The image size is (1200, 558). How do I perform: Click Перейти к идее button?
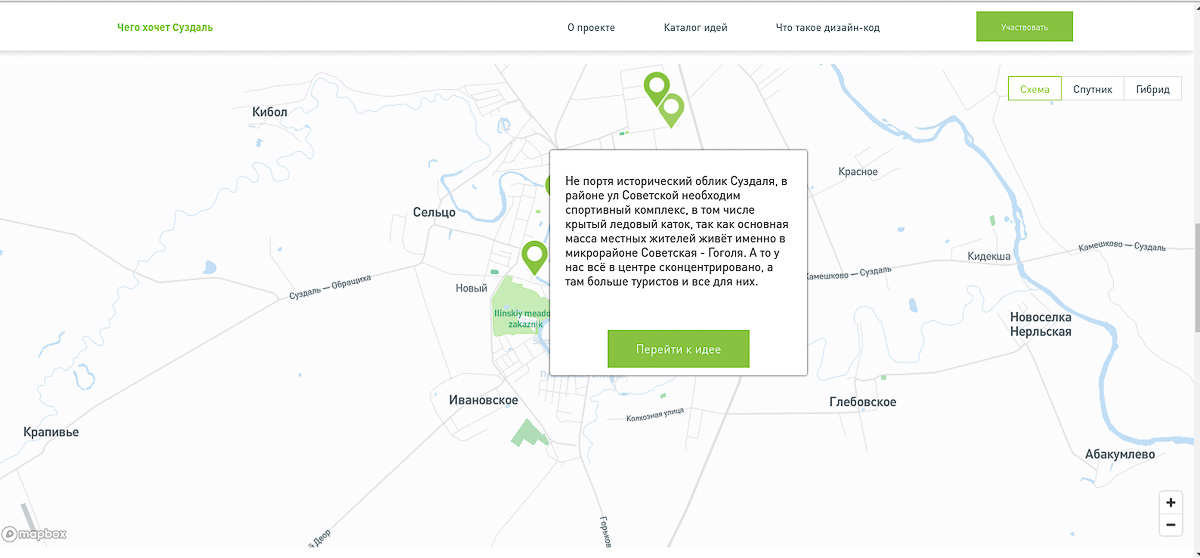point(678,349)
